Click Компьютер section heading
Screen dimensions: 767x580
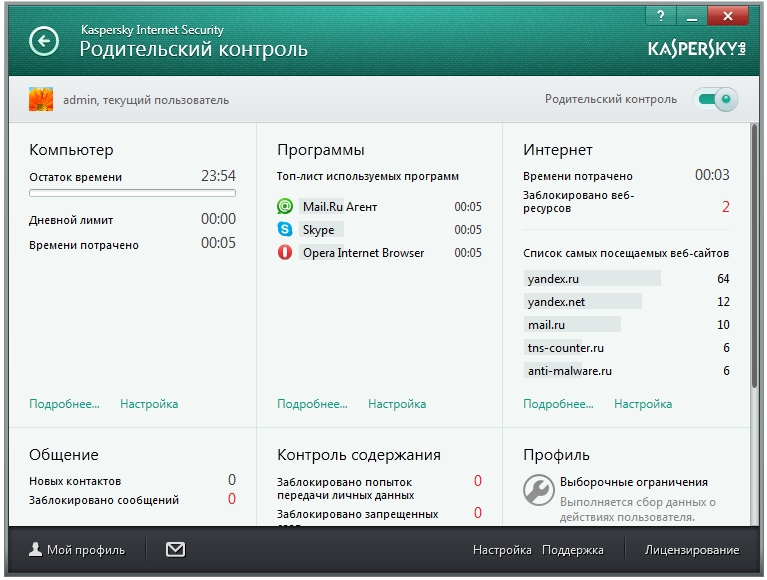coord(71,150)
